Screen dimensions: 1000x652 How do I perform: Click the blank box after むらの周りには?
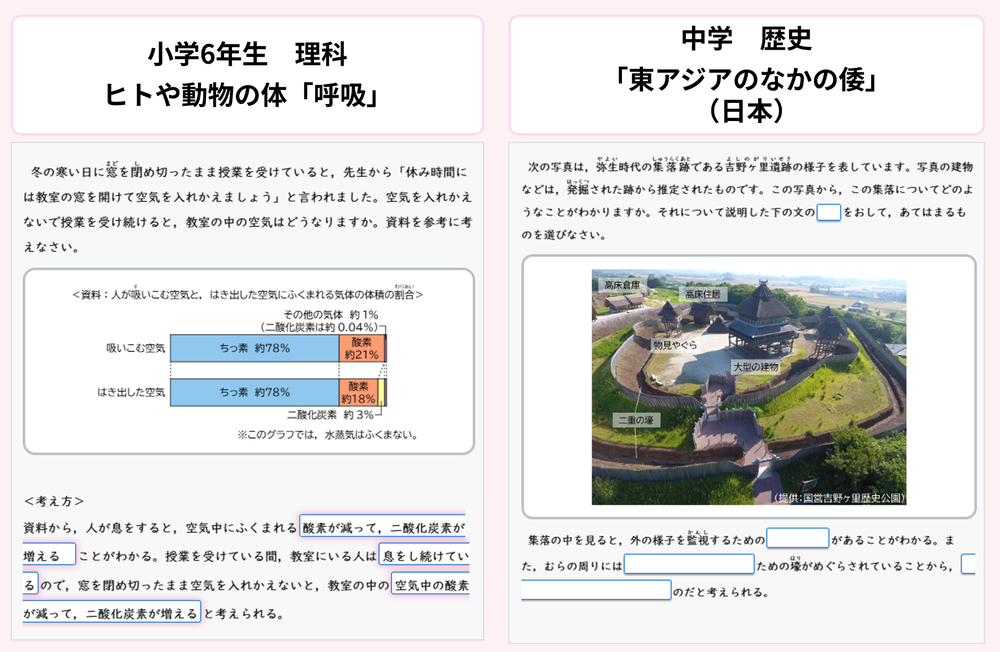coord(689,565)
